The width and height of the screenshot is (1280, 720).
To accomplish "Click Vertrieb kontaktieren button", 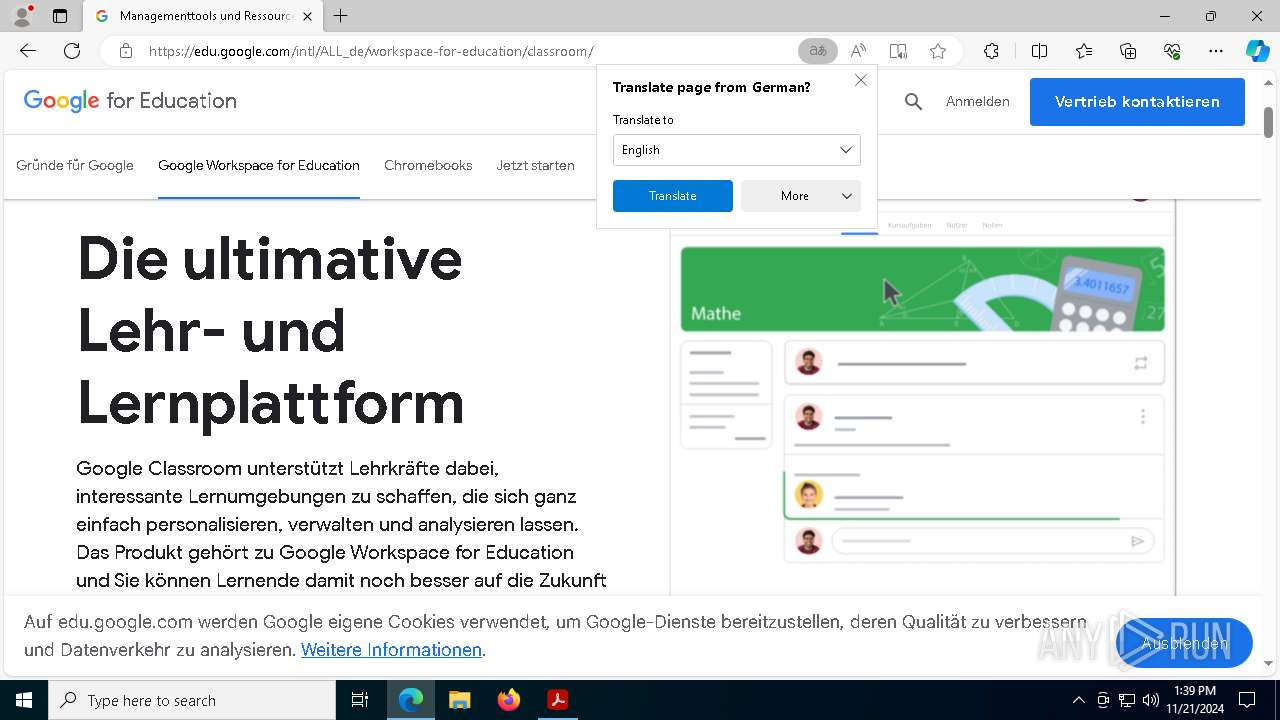I will pyautogui.click(x=1137, y=102).
